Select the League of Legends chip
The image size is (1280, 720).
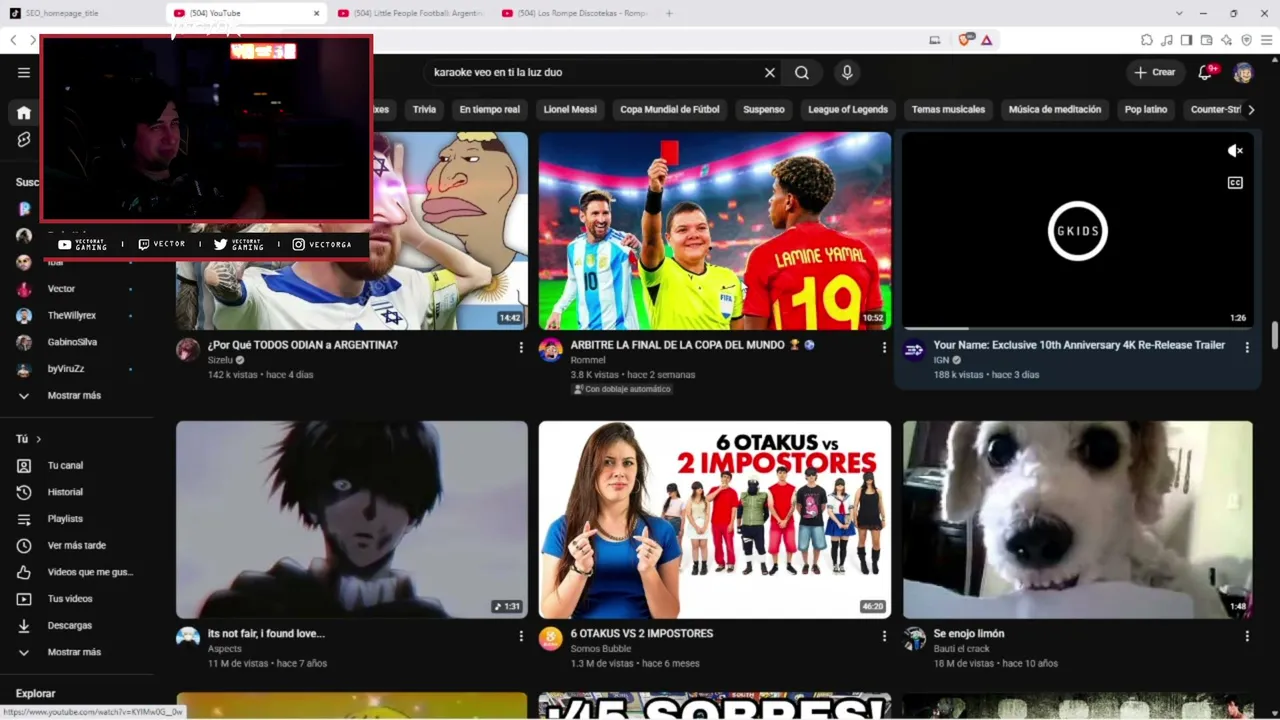click(848, 110)
